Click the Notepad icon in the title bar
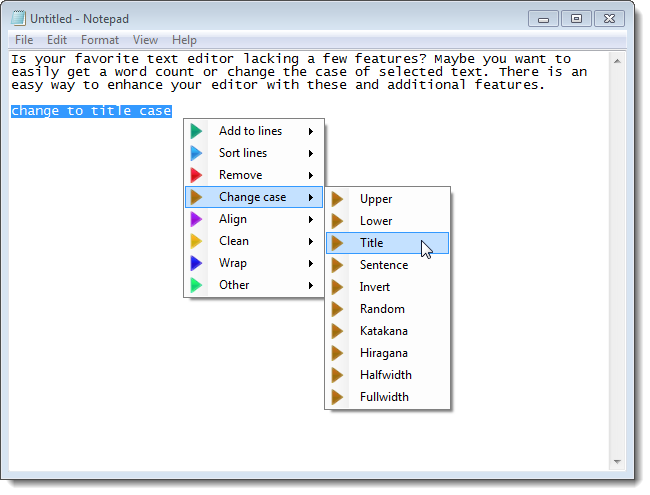Viewport: 650px width, 495px height. pyautogui.click(x=18, y=19)
